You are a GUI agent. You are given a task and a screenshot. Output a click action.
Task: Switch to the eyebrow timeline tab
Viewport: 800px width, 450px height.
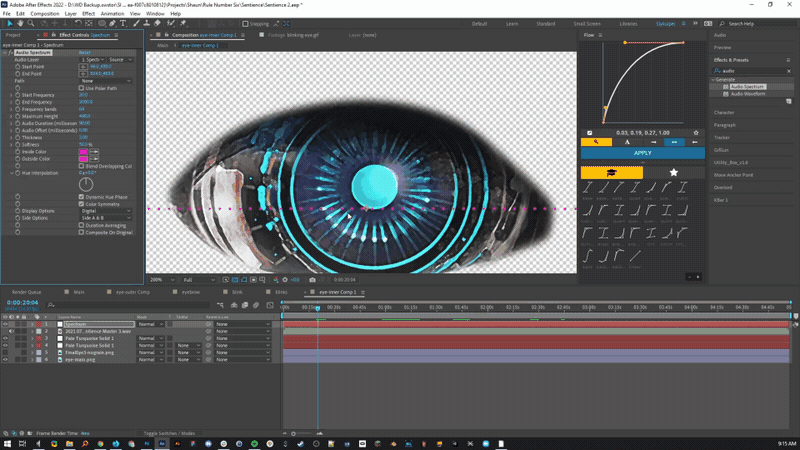point(191,292)
